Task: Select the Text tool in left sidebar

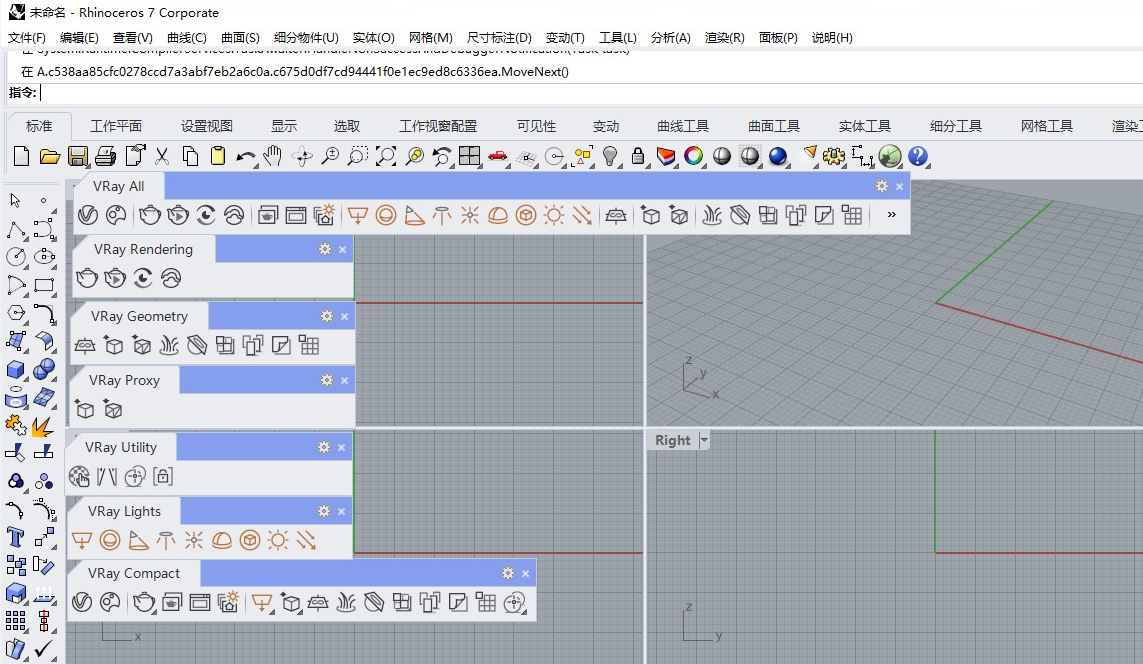Action: [x=15, y=537]
